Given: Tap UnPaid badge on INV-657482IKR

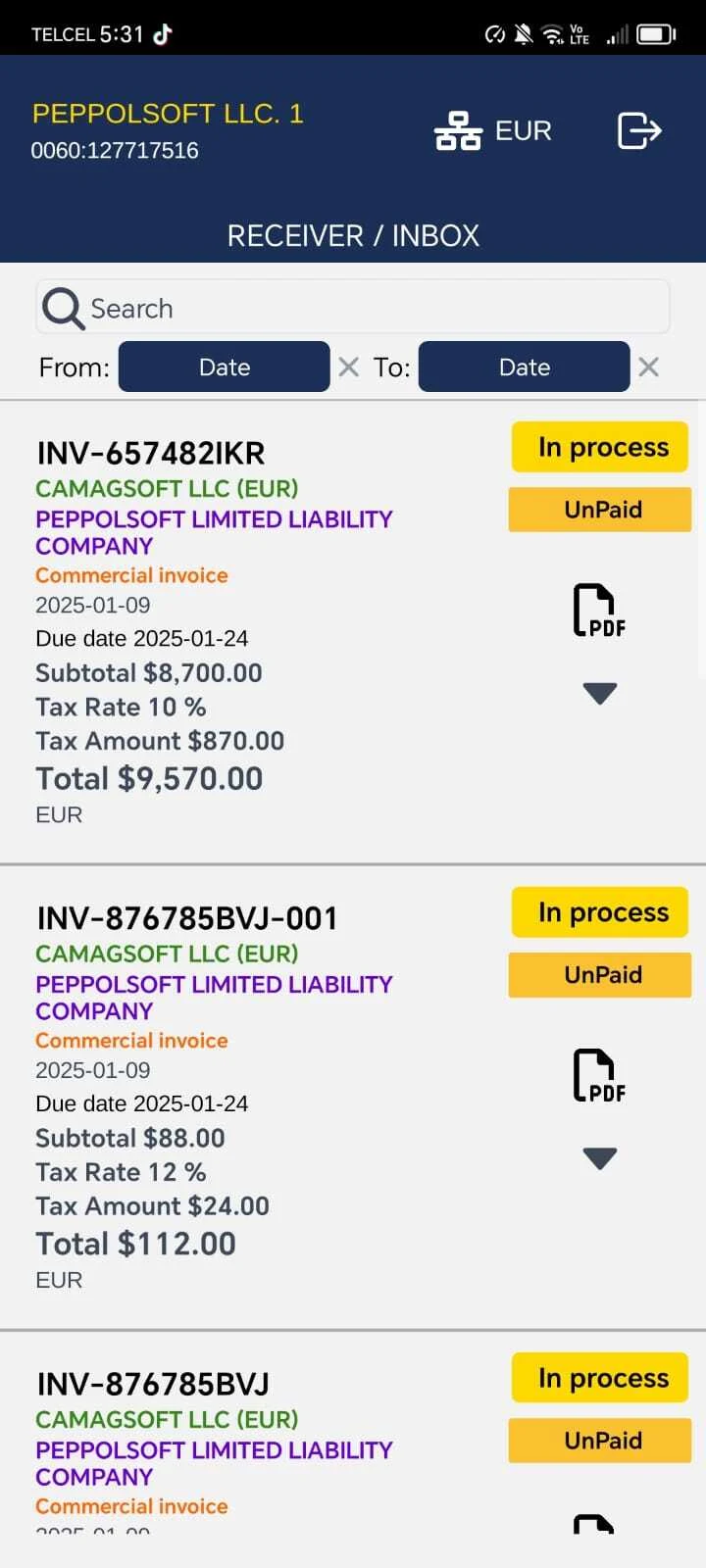Looking at the screenshot, I should pyautogui.click(x=600, y=510).
